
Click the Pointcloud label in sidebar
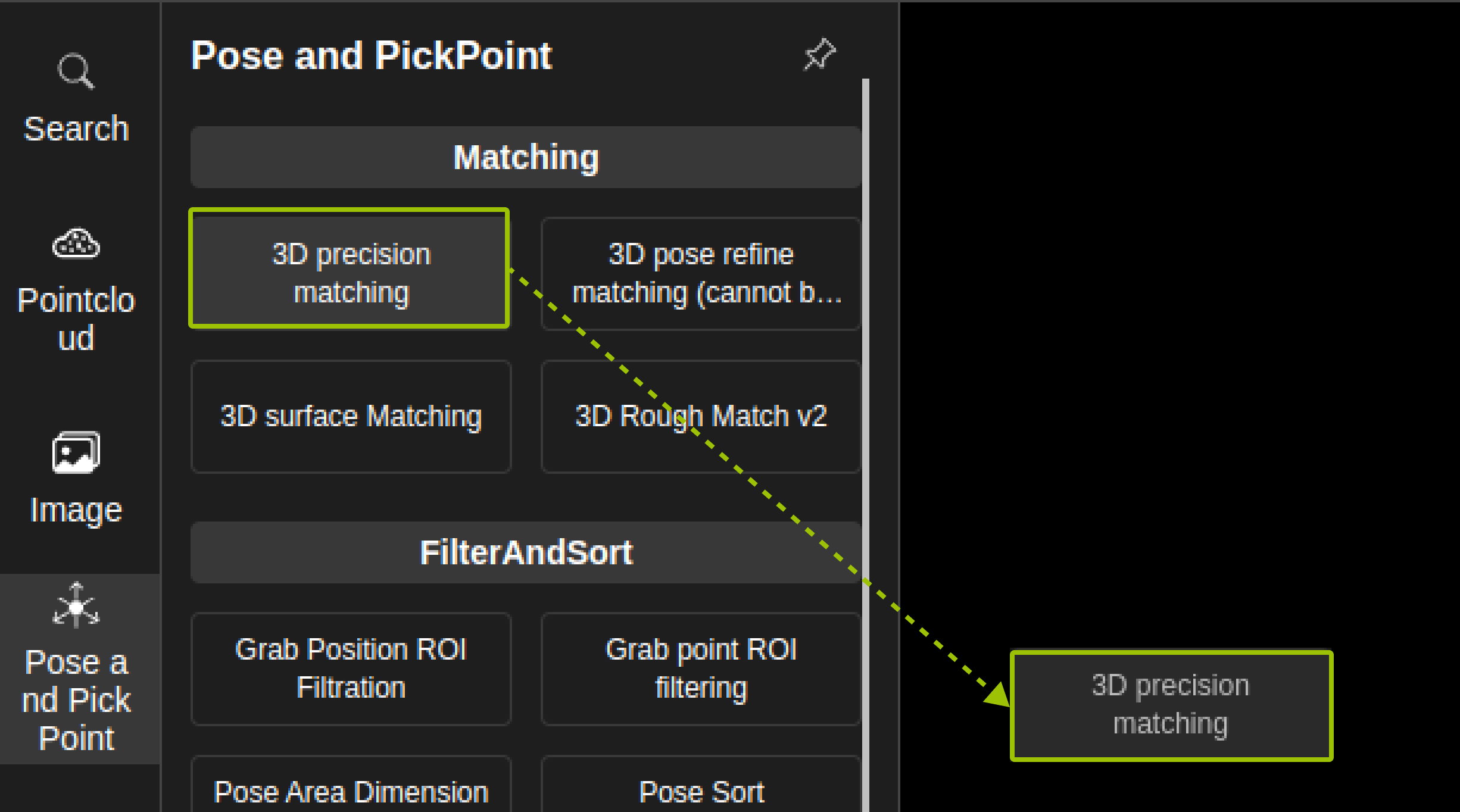(76, 319)
